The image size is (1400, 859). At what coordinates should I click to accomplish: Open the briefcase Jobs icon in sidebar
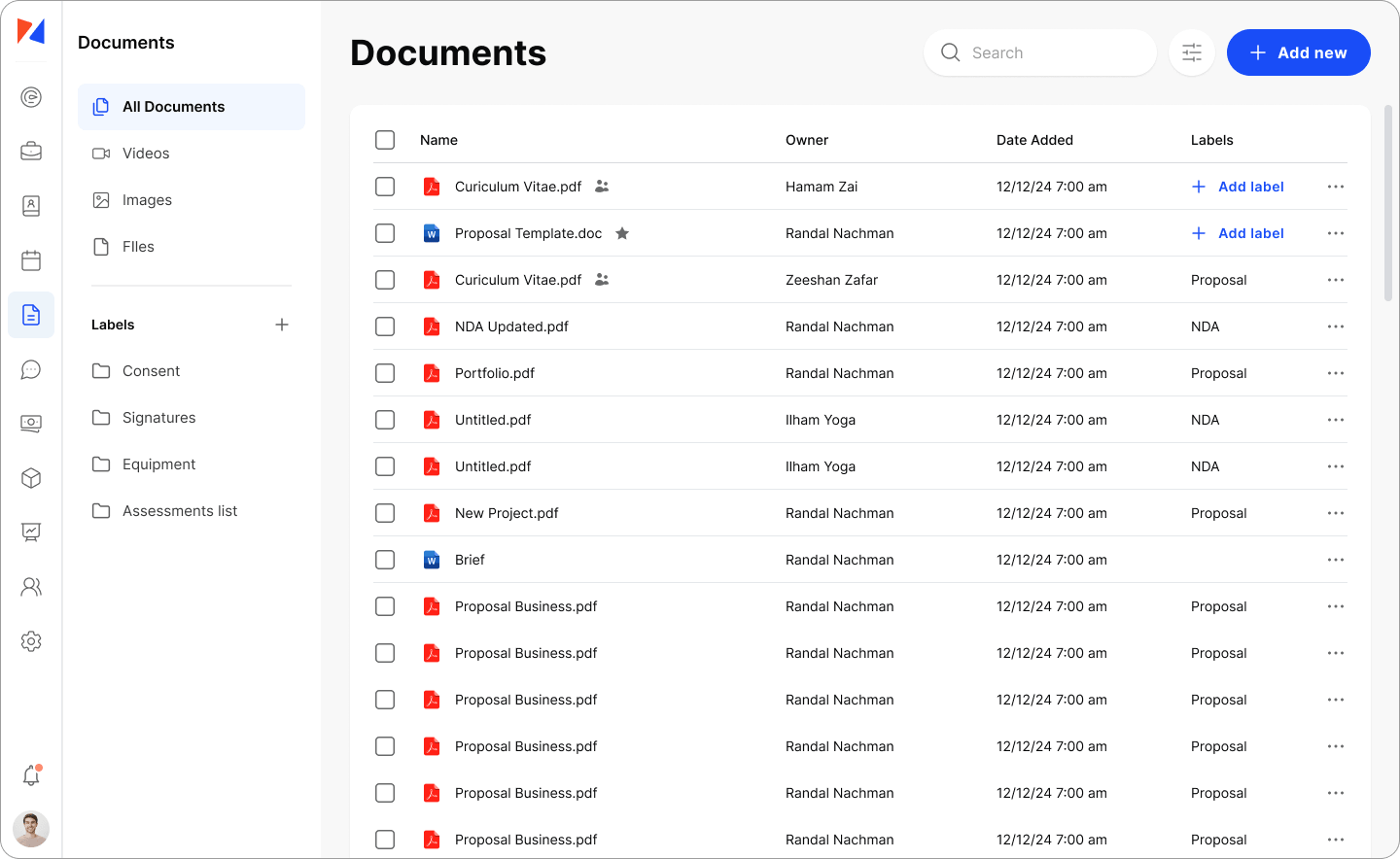[30, 151]
